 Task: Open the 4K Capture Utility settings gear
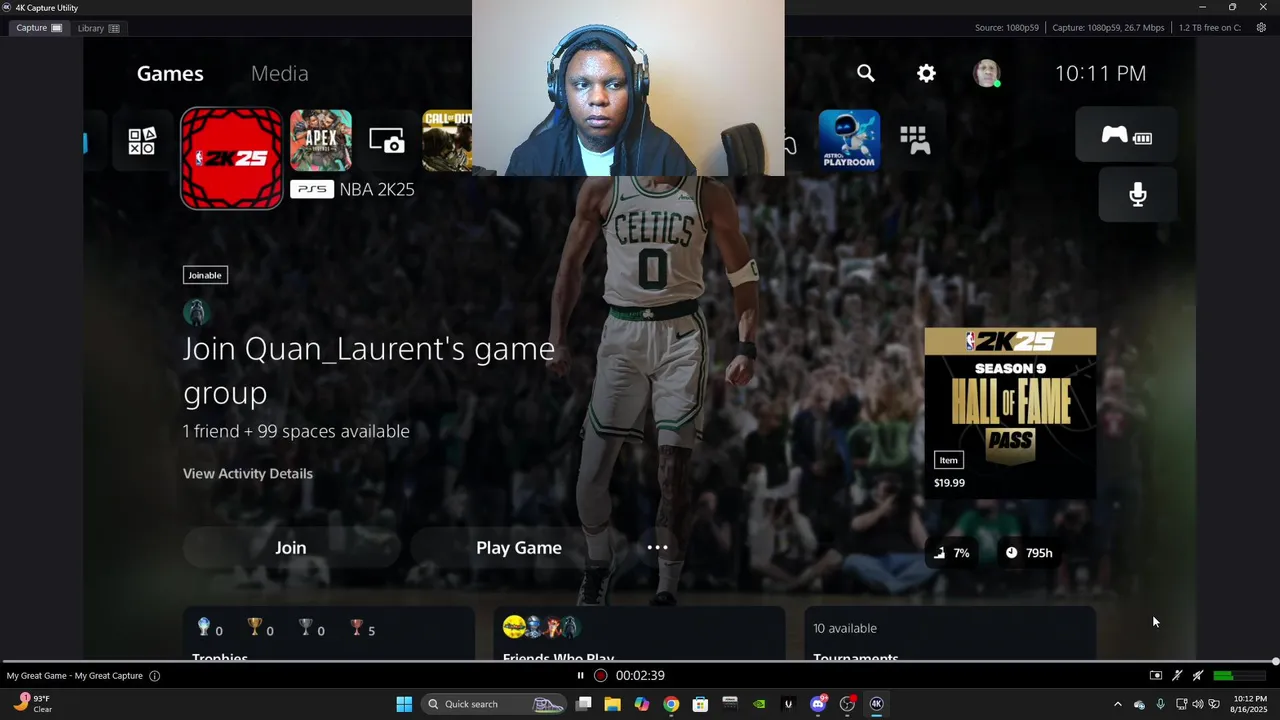(x=1261, y=27)
